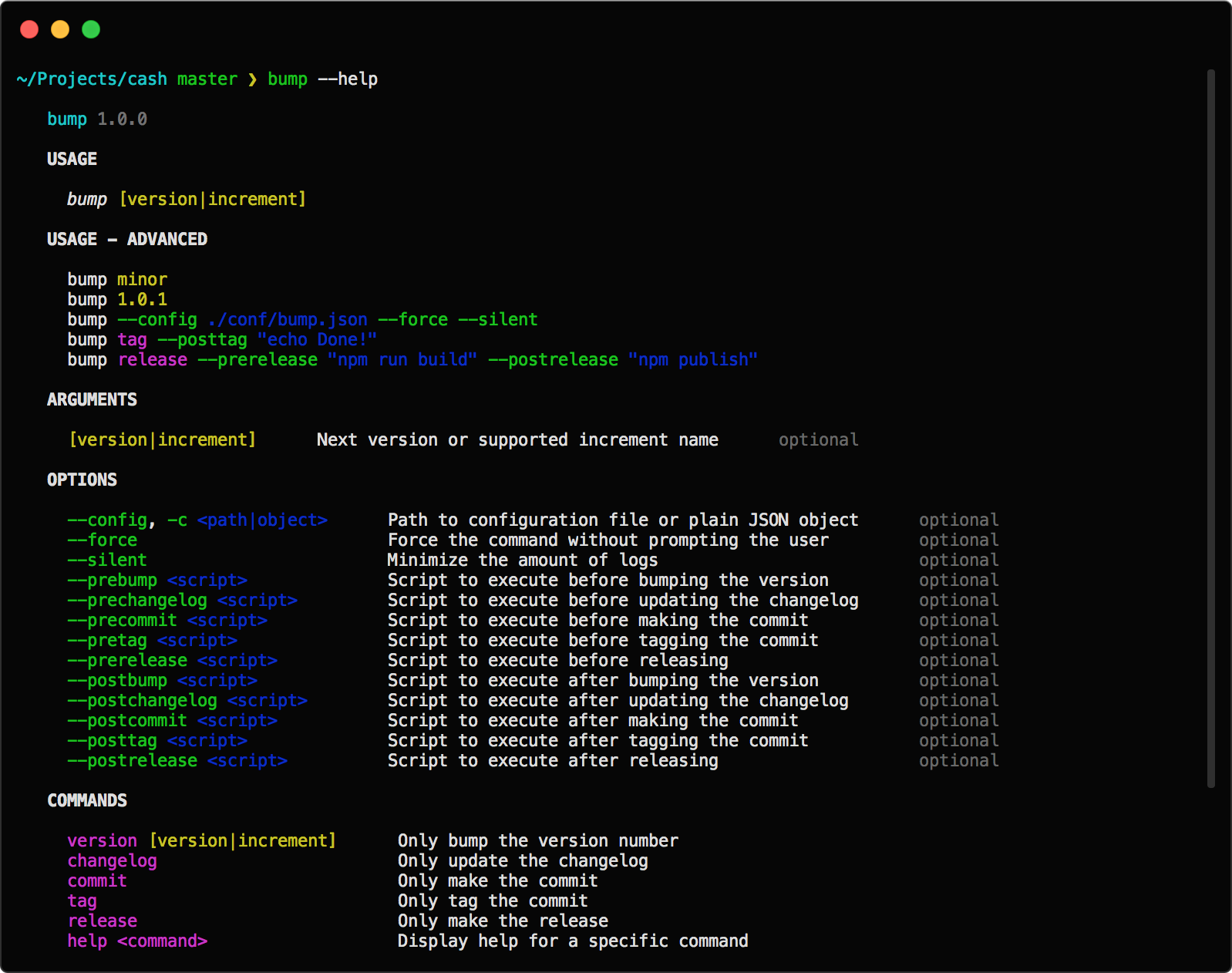1232x973 pixels.
Task: Click the '--postrelease <script>' option in OPTIONS
Action: (177, 760)
